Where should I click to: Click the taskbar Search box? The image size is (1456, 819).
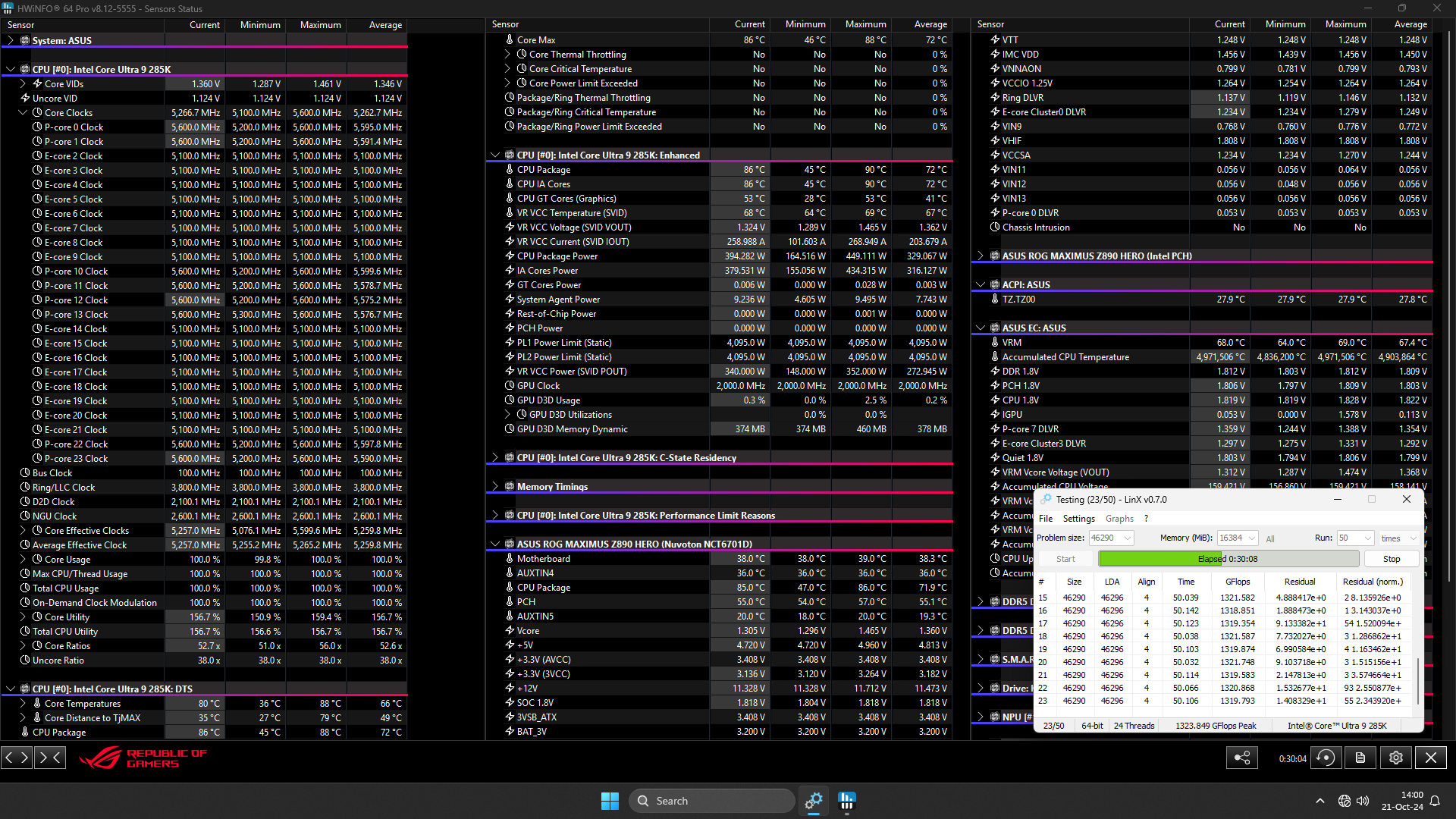tap(711, 800)
